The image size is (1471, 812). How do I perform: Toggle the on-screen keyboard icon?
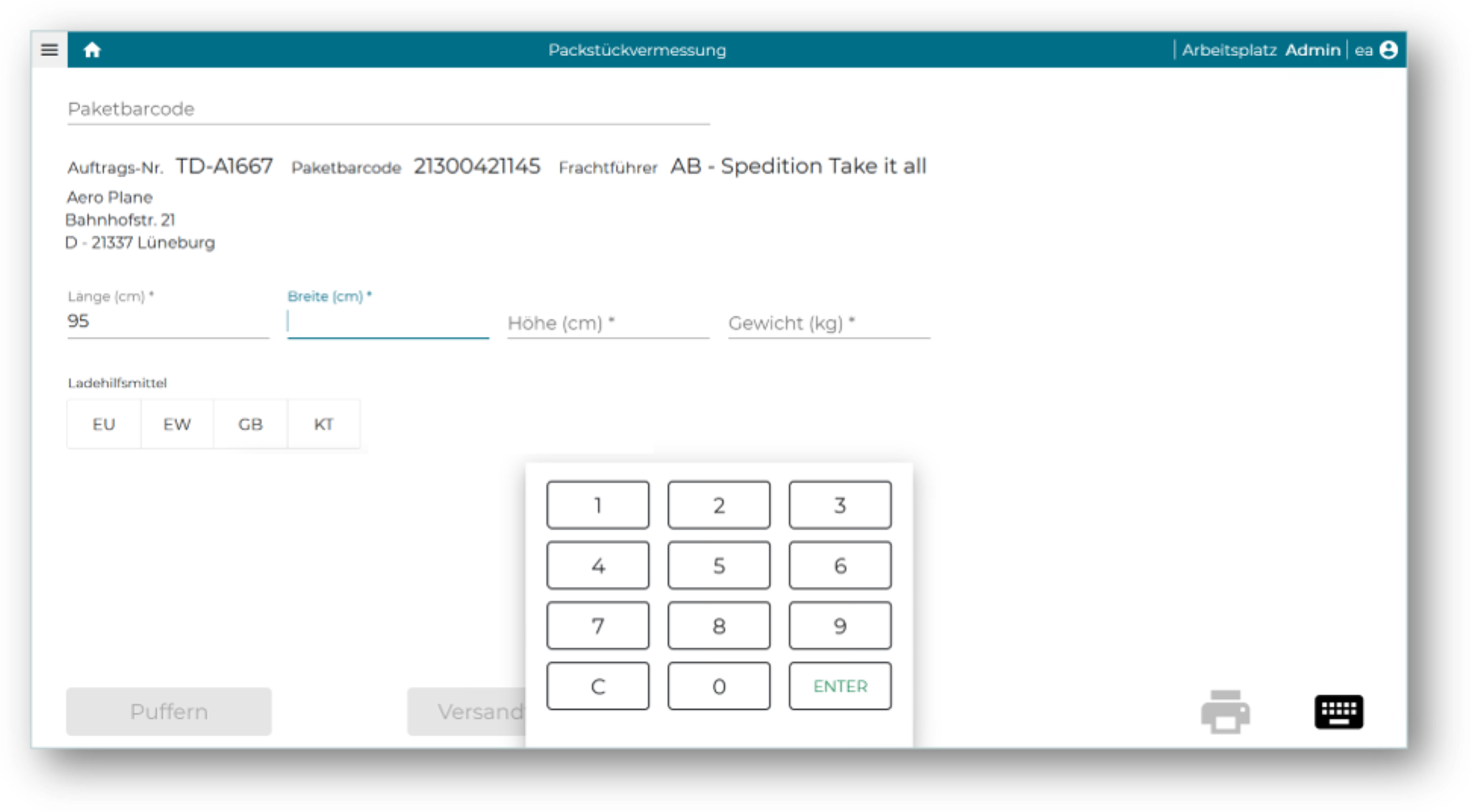pyautogui.click(x=1339, y=711)
